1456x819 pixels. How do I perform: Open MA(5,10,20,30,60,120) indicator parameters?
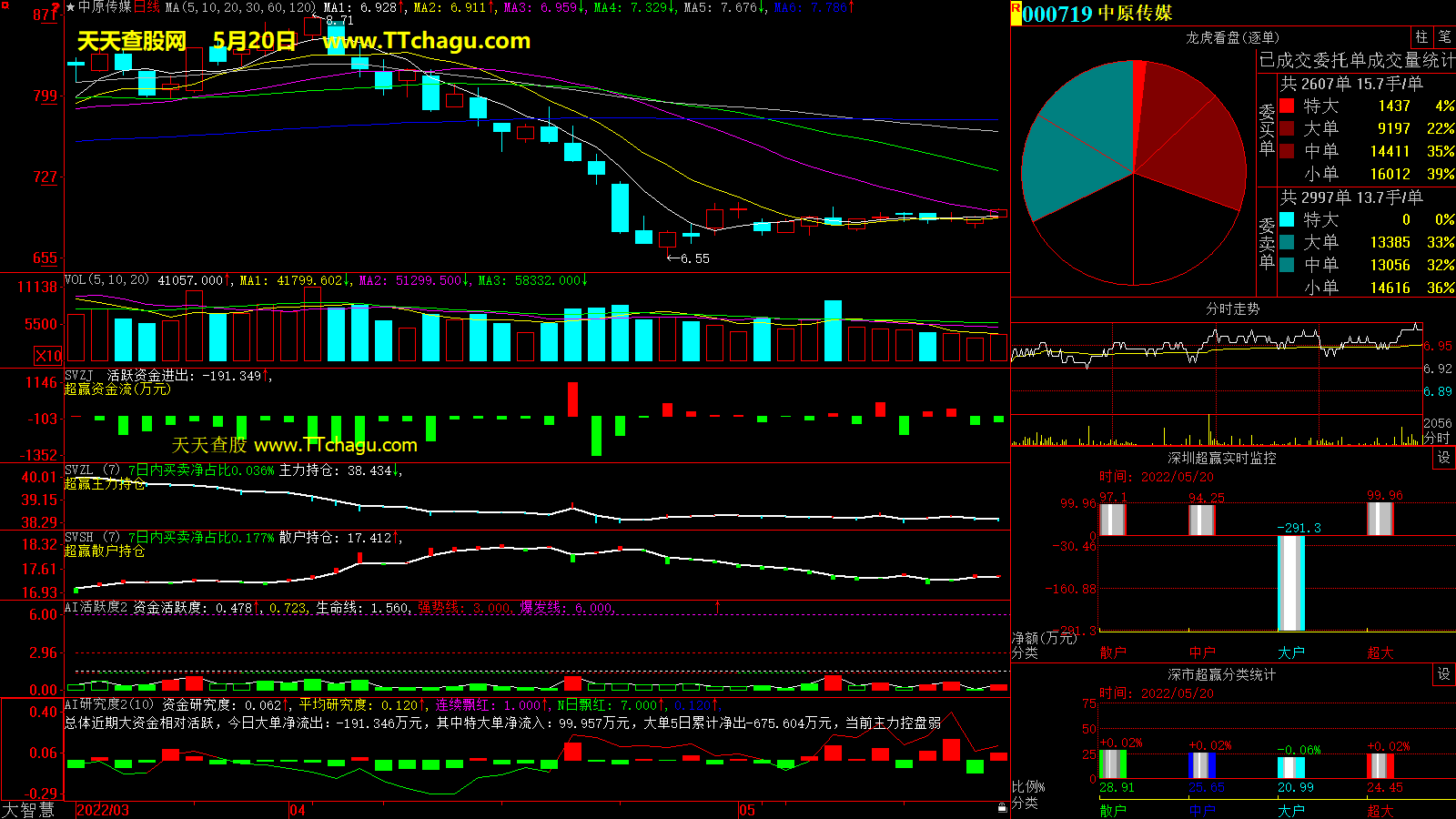click(x=240, y=7)
